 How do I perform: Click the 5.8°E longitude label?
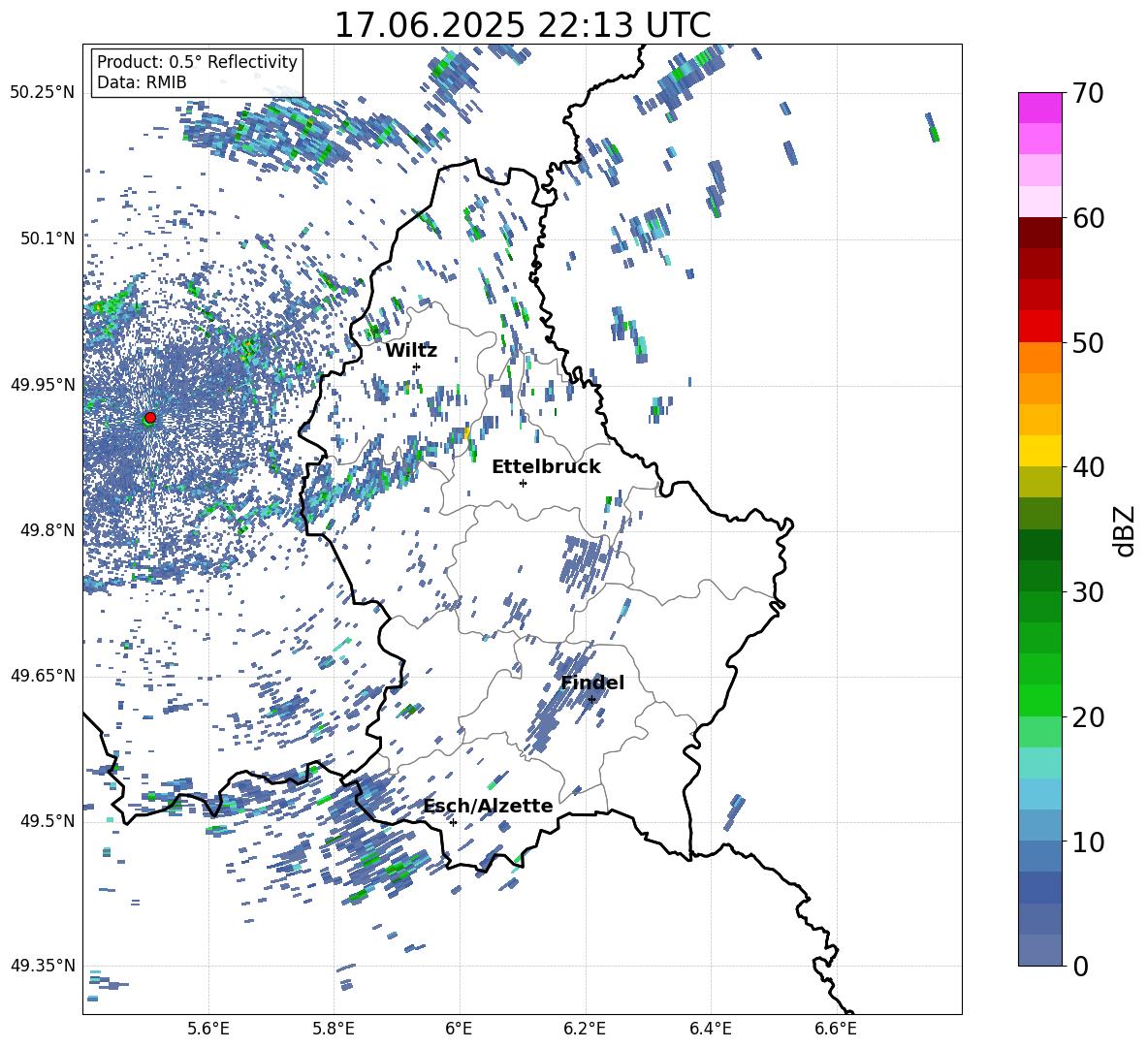click(x=334, y=1029)
